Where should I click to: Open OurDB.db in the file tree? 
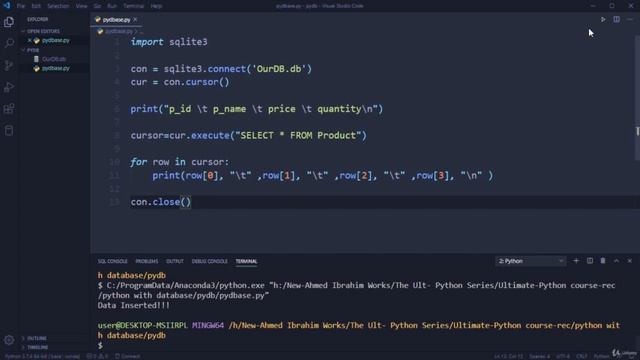pos(54,59)
